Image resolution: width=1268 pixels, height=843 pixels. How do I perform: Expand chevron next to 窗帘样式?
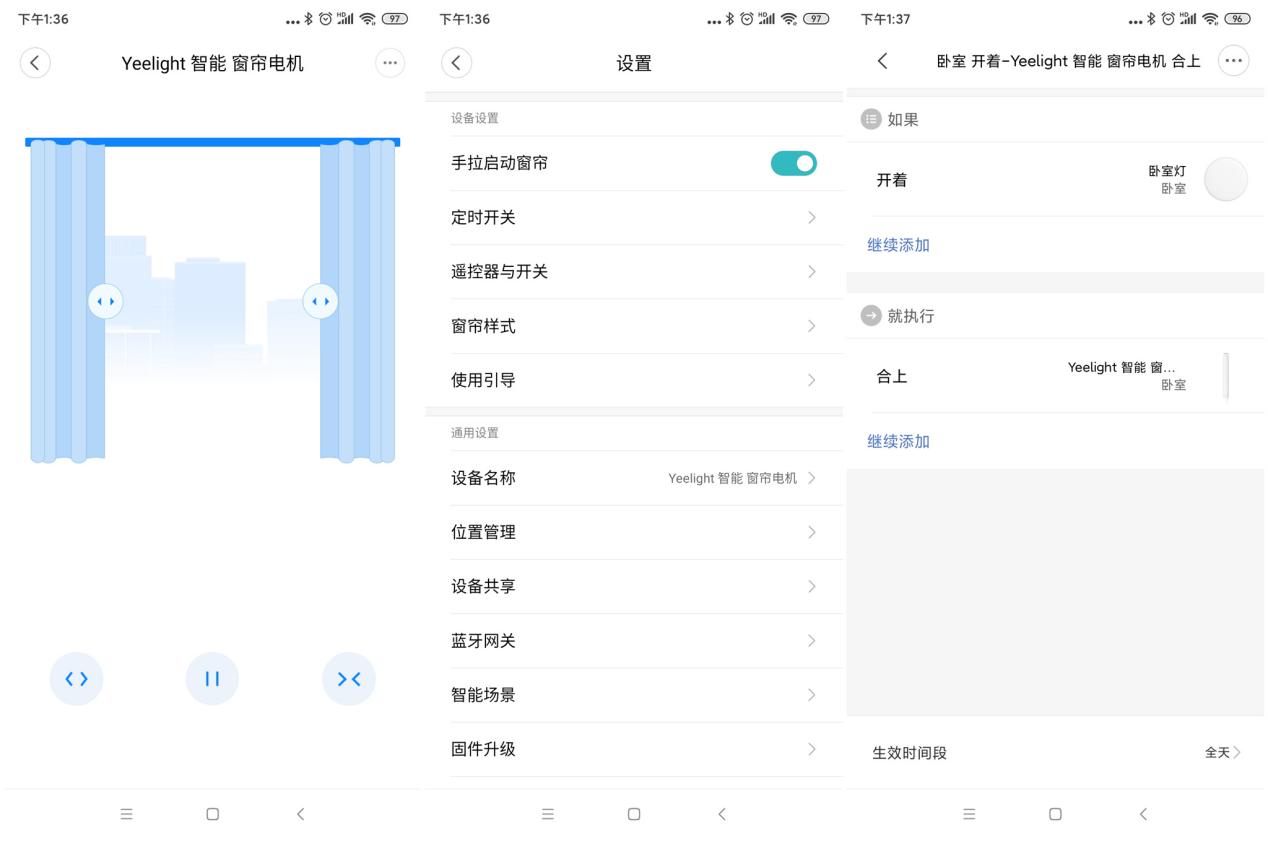812,326
